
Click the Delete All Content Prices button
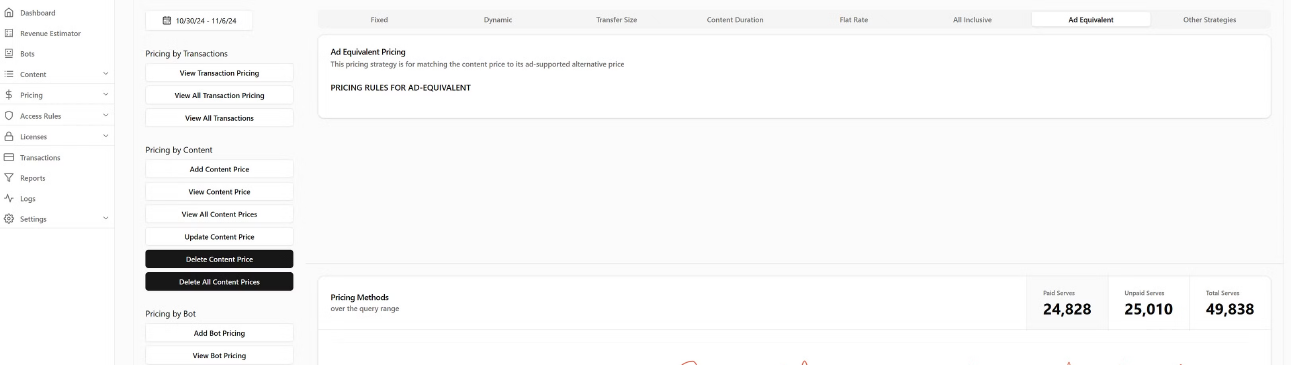pos(219,282)
